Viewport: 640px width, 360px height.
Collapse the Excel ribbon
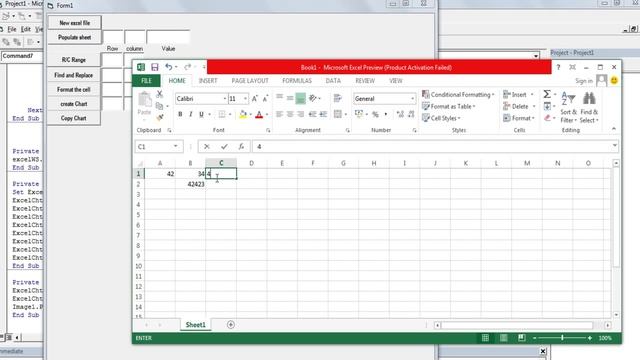614,129
